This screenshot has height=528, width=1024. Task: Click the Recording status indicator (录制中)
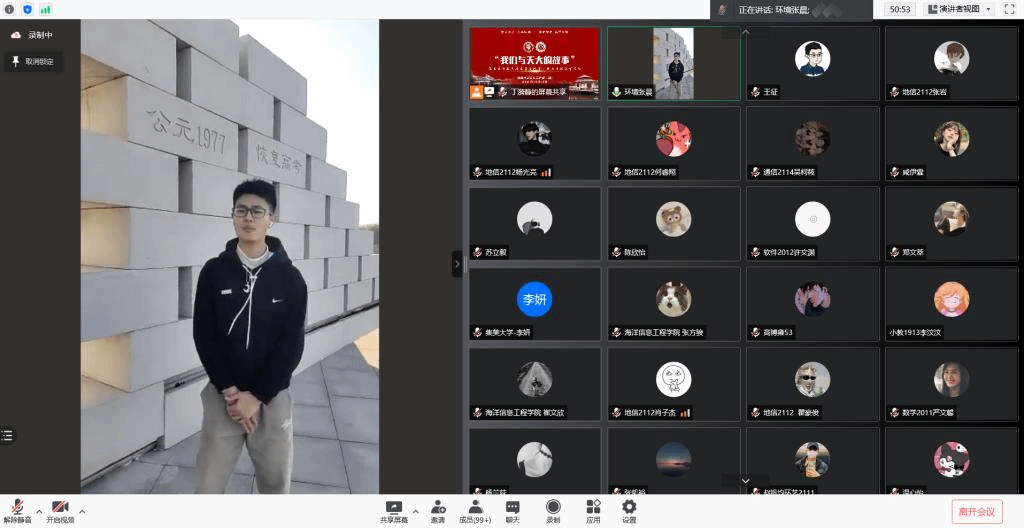(x=32, y=35)
